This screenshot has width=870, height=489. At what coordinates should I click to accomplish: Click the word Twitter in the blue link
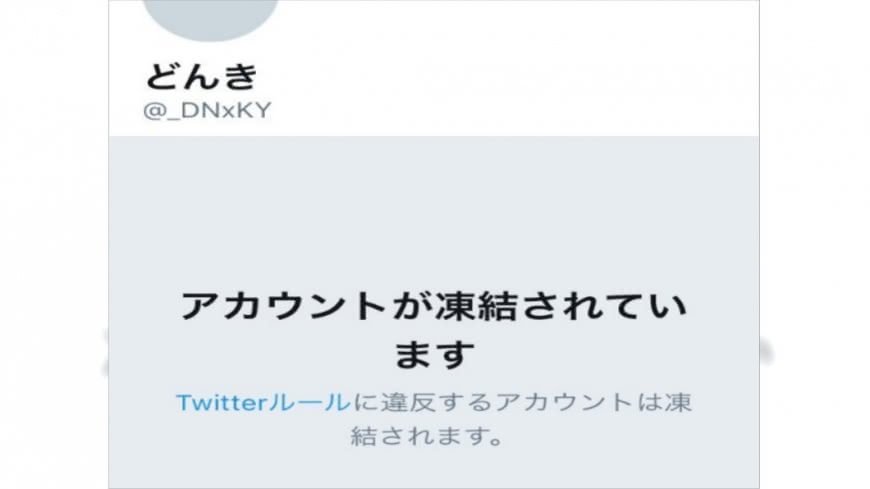221,402
